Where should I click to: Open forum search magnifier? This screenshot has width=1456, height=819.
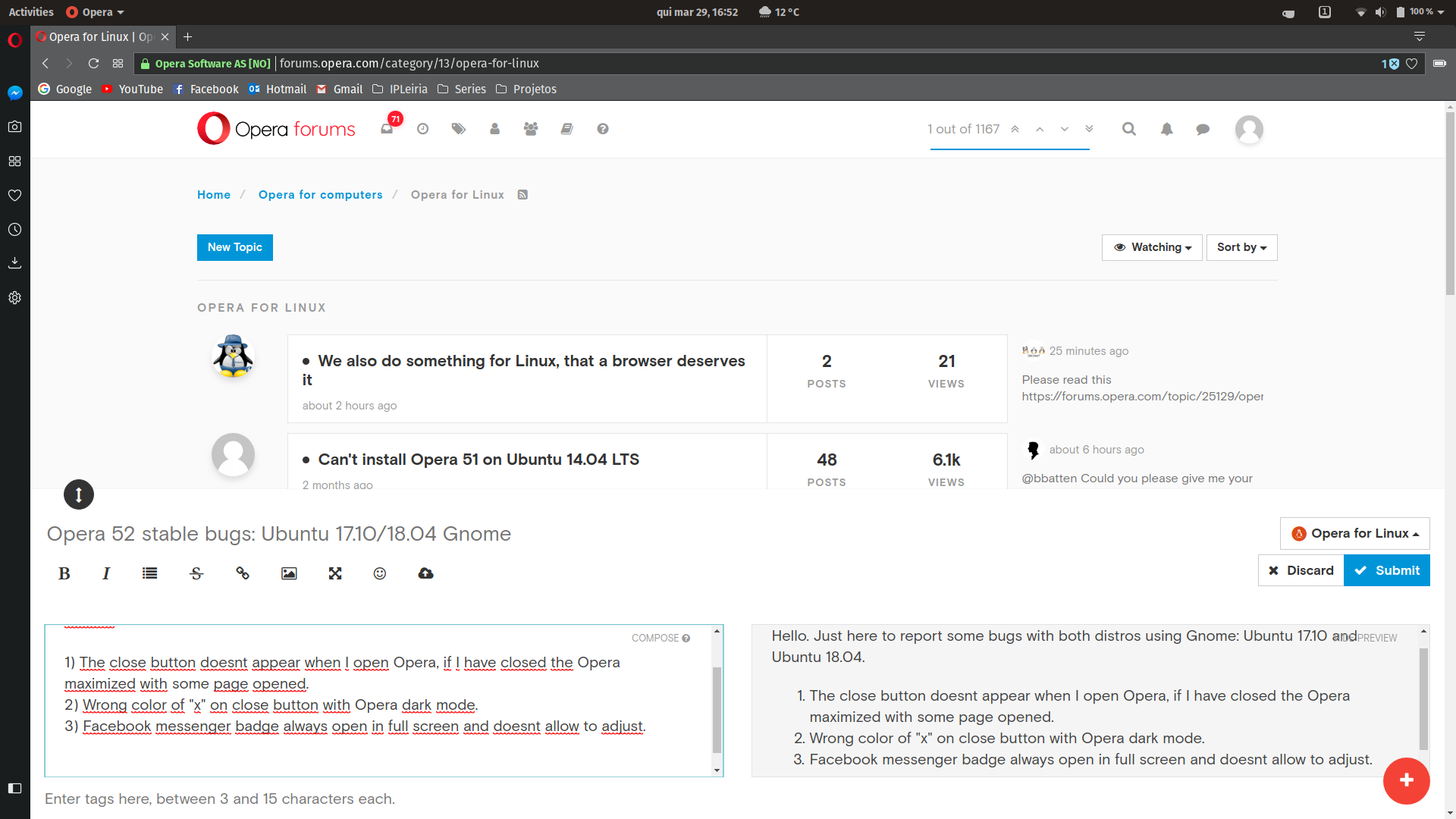tap(1129, 129)
